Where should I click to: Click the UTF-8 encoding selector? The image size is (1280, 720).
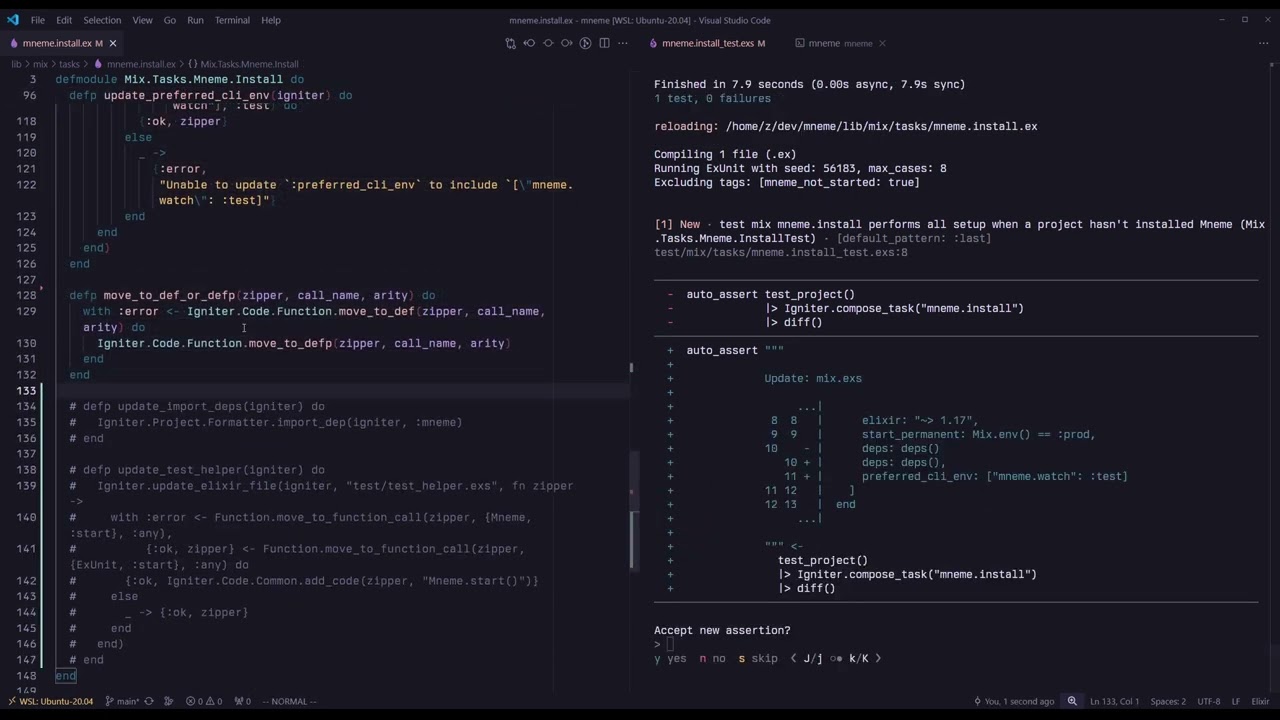(1208, 701)
